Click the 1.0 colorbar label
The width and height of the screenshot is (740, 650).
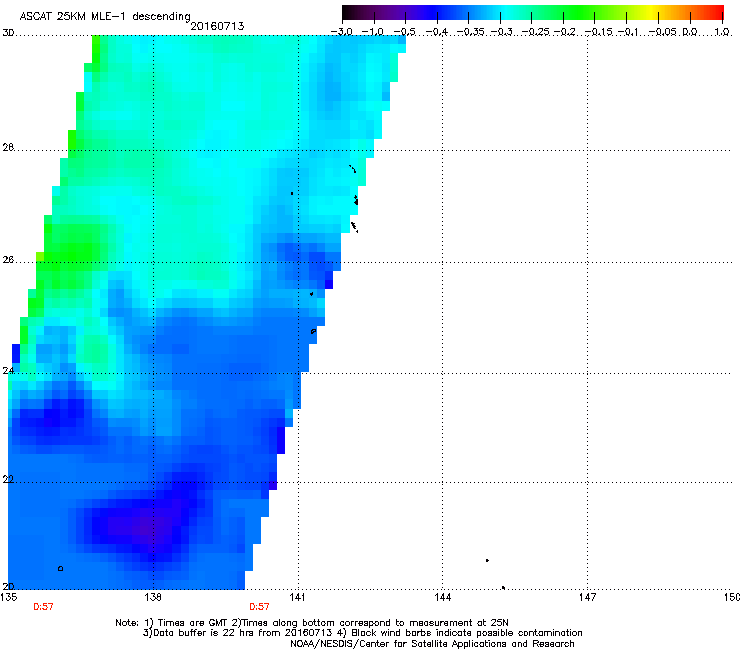tap(722, 32)
